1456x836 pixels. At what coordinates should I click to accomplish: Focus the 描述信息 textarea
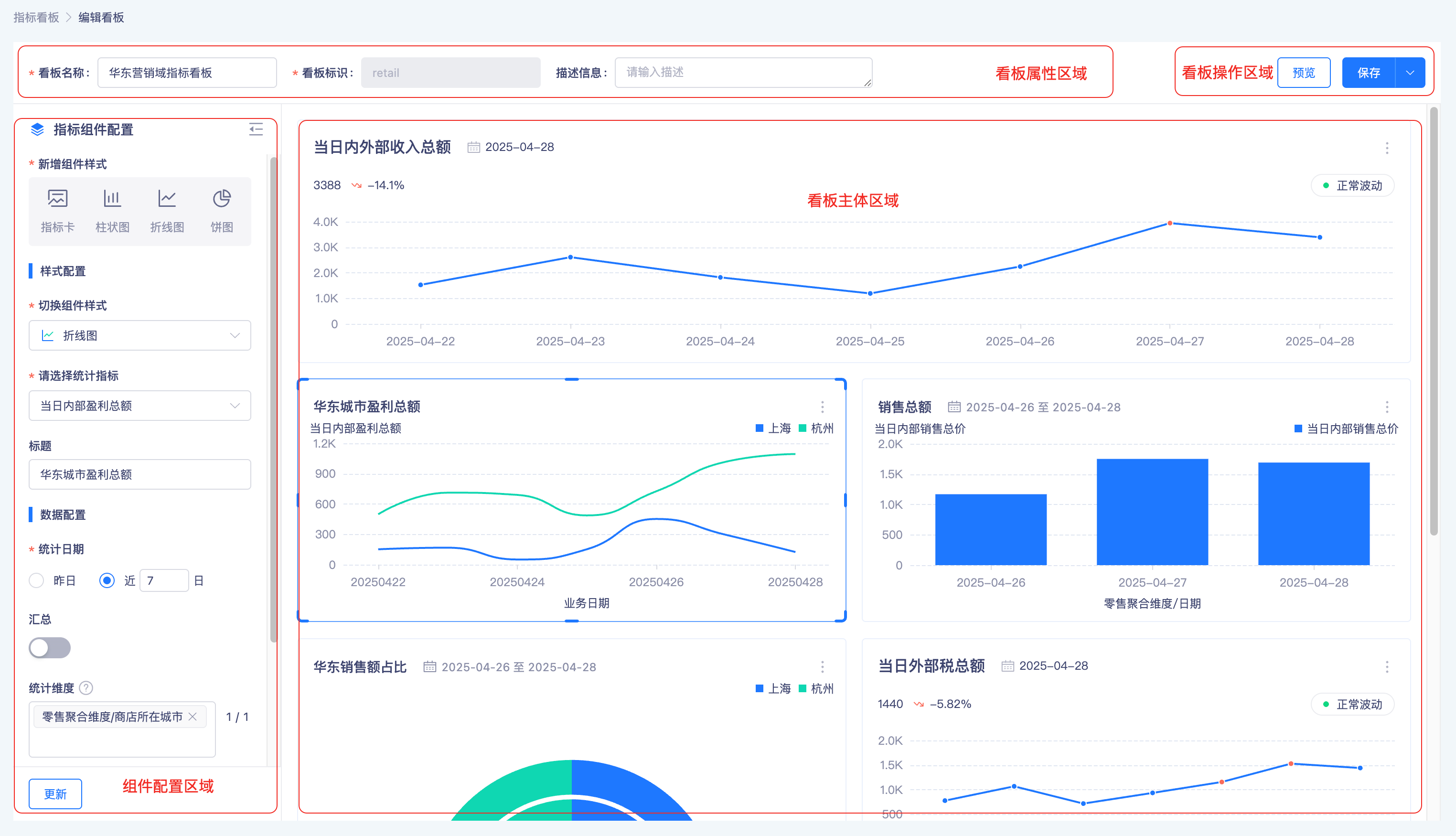(x=743, y=72)
